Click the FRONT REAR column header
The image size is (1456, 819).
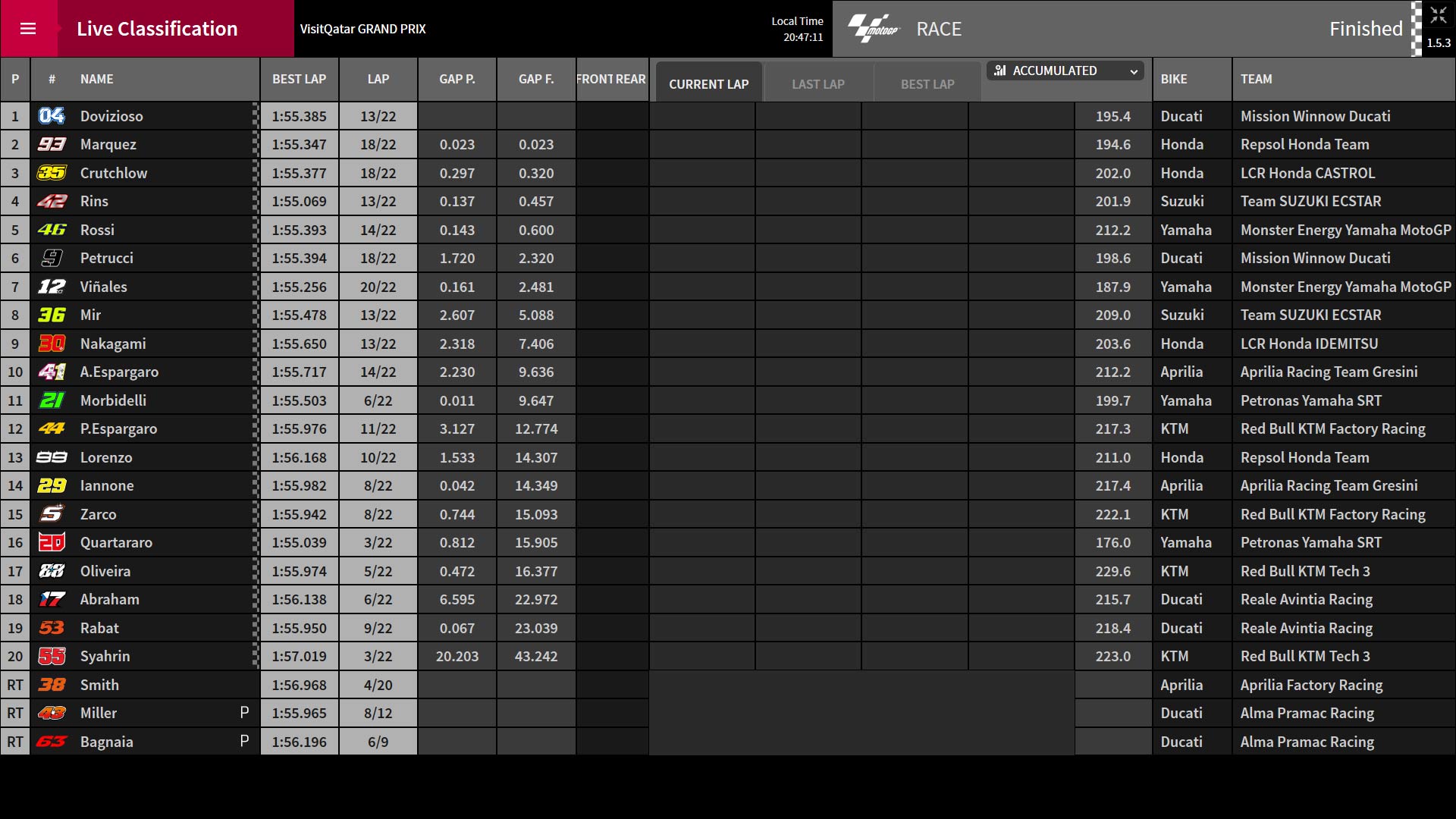coord(611,79)
